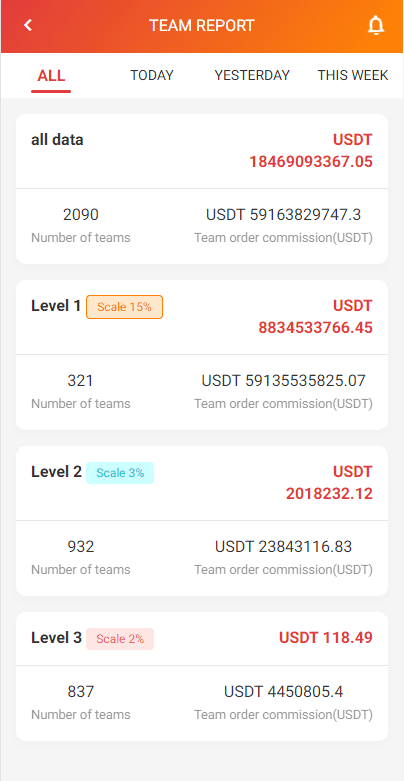This screenshot has height=781, width=404.
Task: Click all data total 18469093367.05
Action: click(311, 161)
